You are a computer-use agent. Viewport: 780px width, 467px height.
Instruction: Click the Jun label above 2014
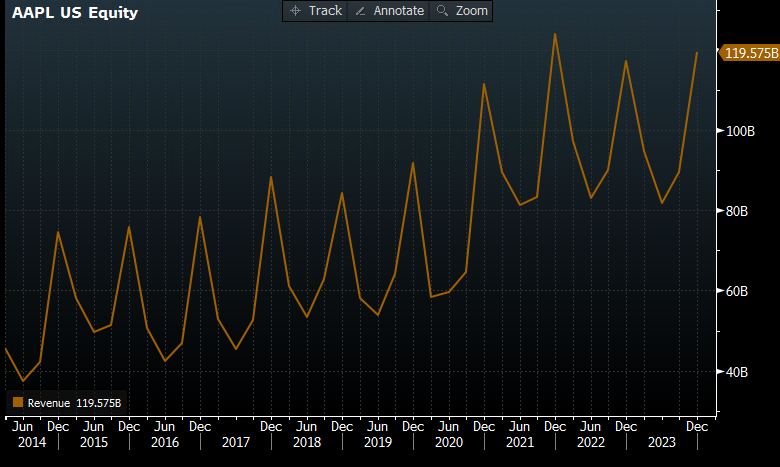[x=22, y=427]
